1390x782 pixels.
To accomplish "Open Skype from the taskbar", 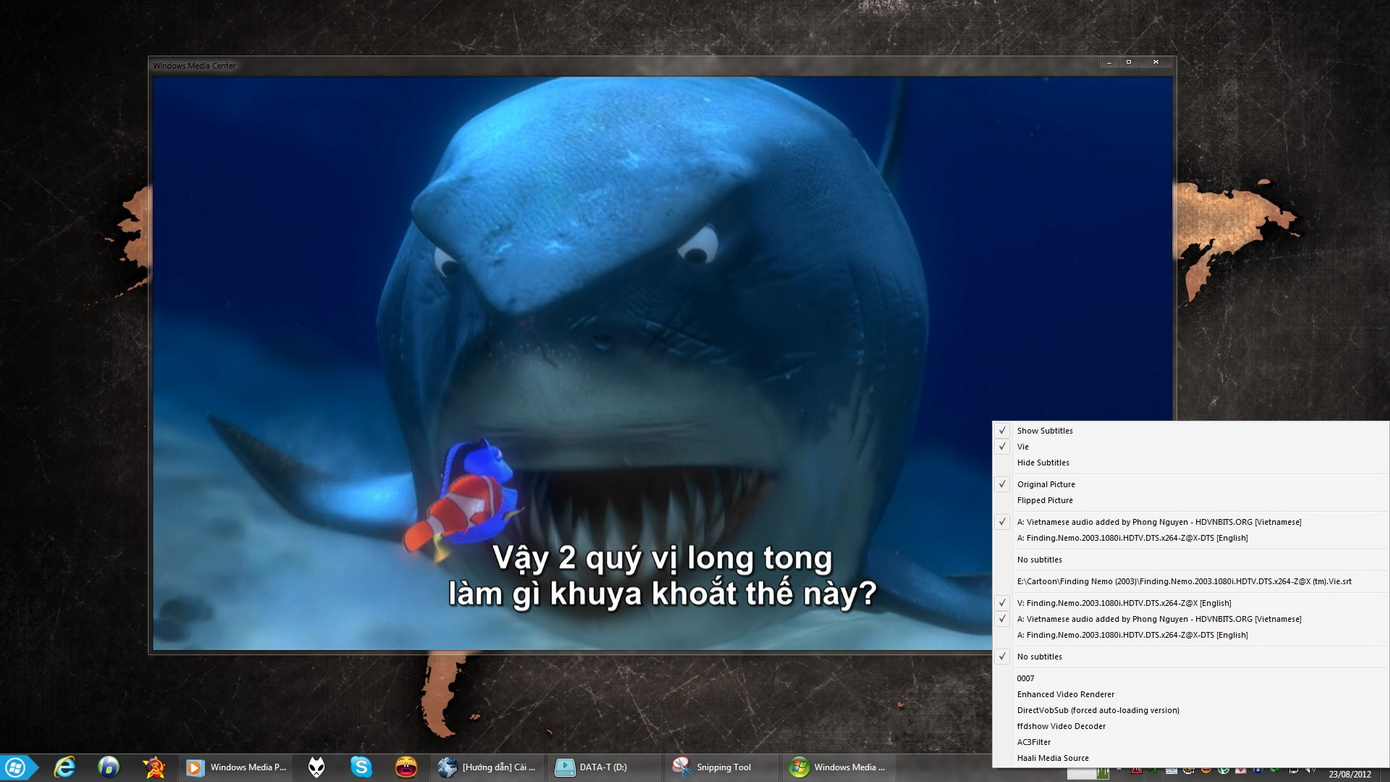I will tap(361, 767).
